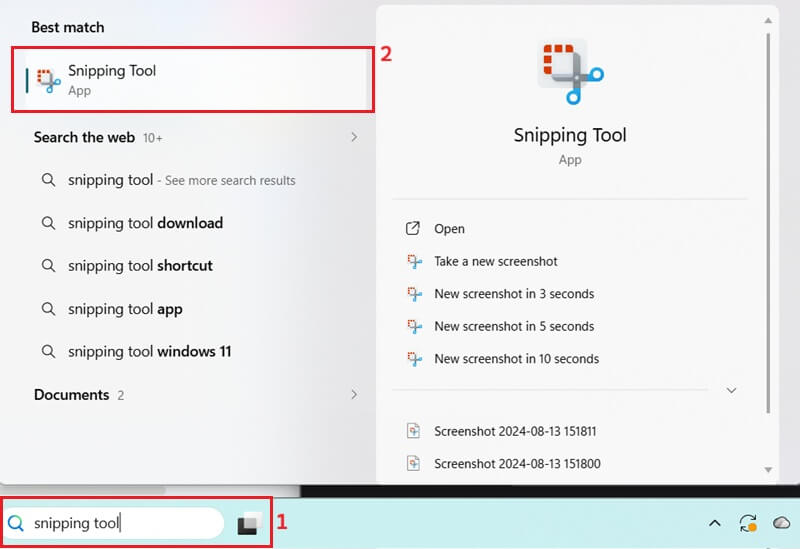Click file icon for Screenshot 2024-08-13 151800

tap(413, 463)
